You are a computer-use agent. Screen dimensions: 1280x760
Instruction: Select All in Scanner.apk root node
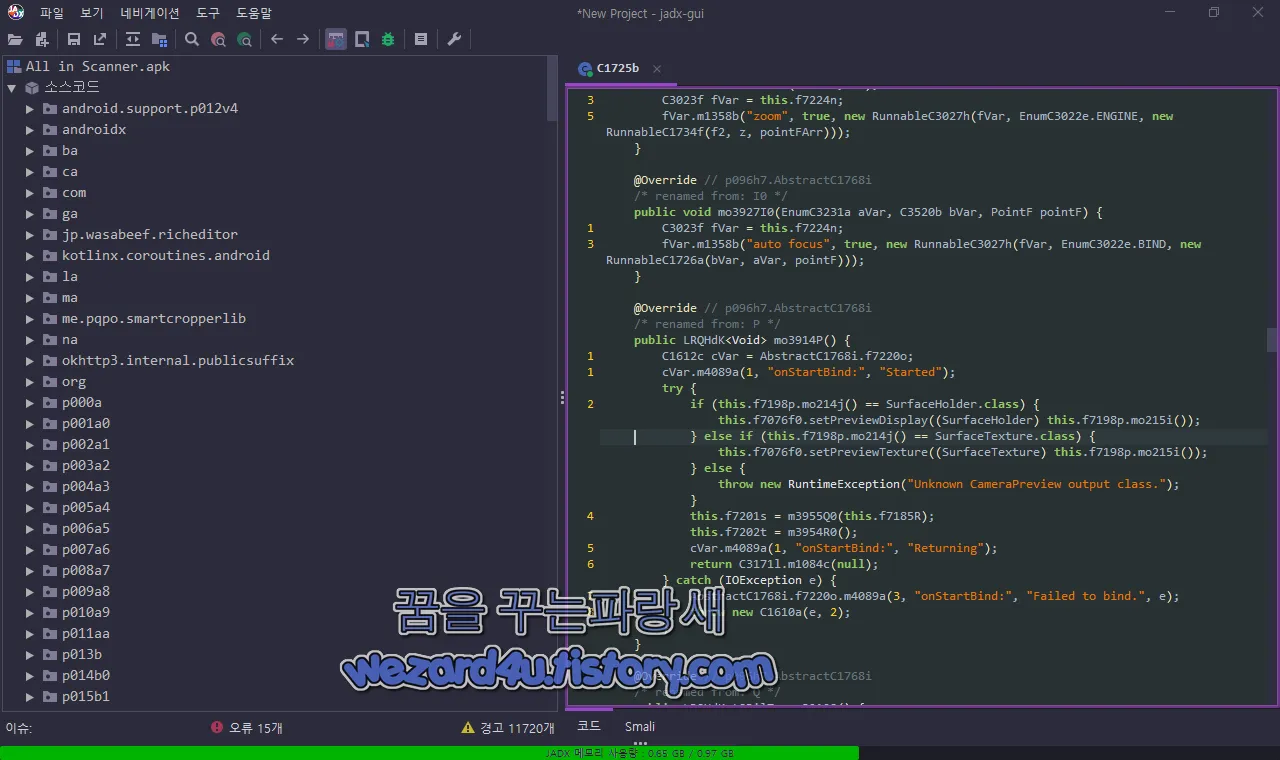98,66
